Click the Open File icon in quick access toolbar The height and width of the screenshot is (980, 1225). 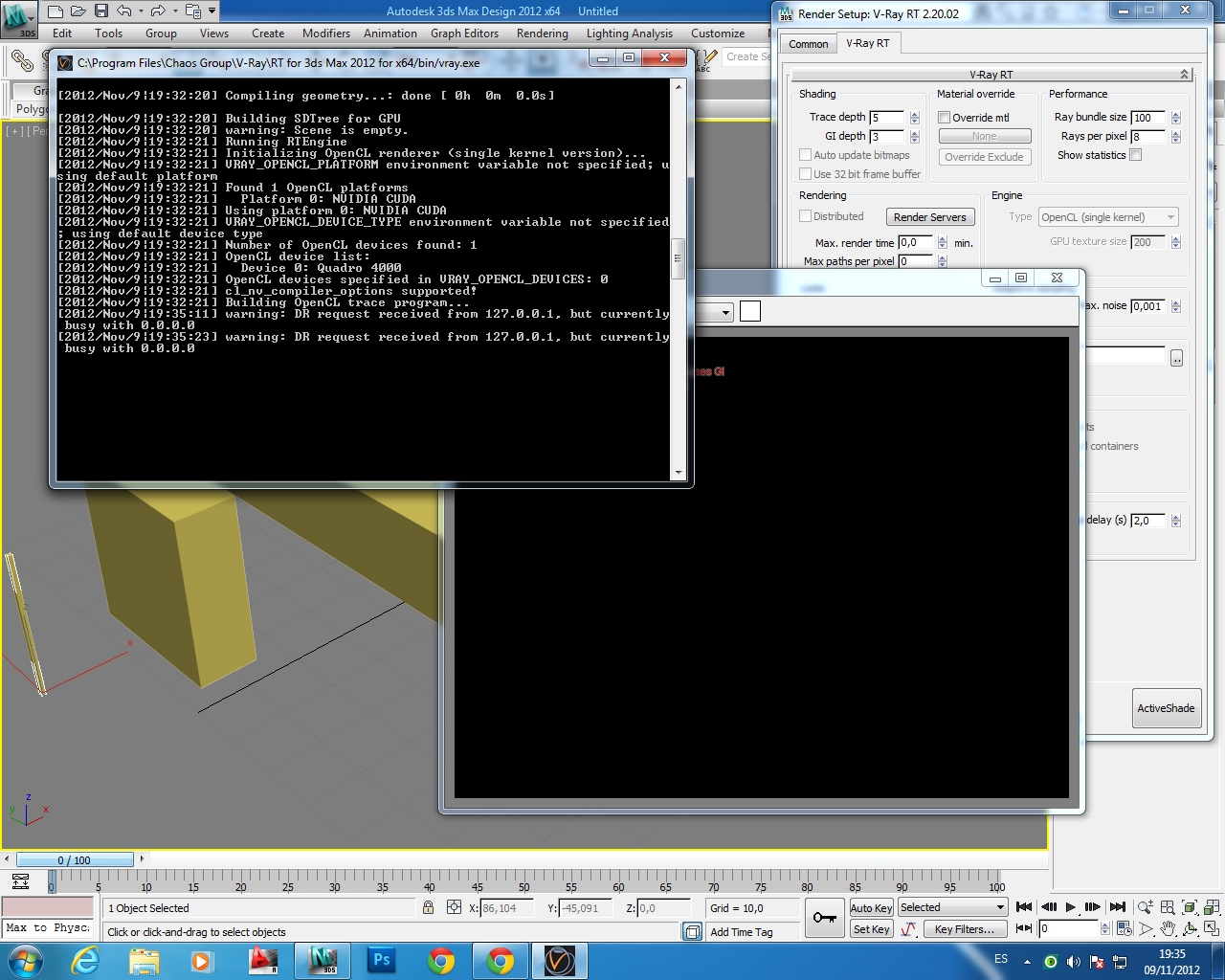click(x=78, y=11)
